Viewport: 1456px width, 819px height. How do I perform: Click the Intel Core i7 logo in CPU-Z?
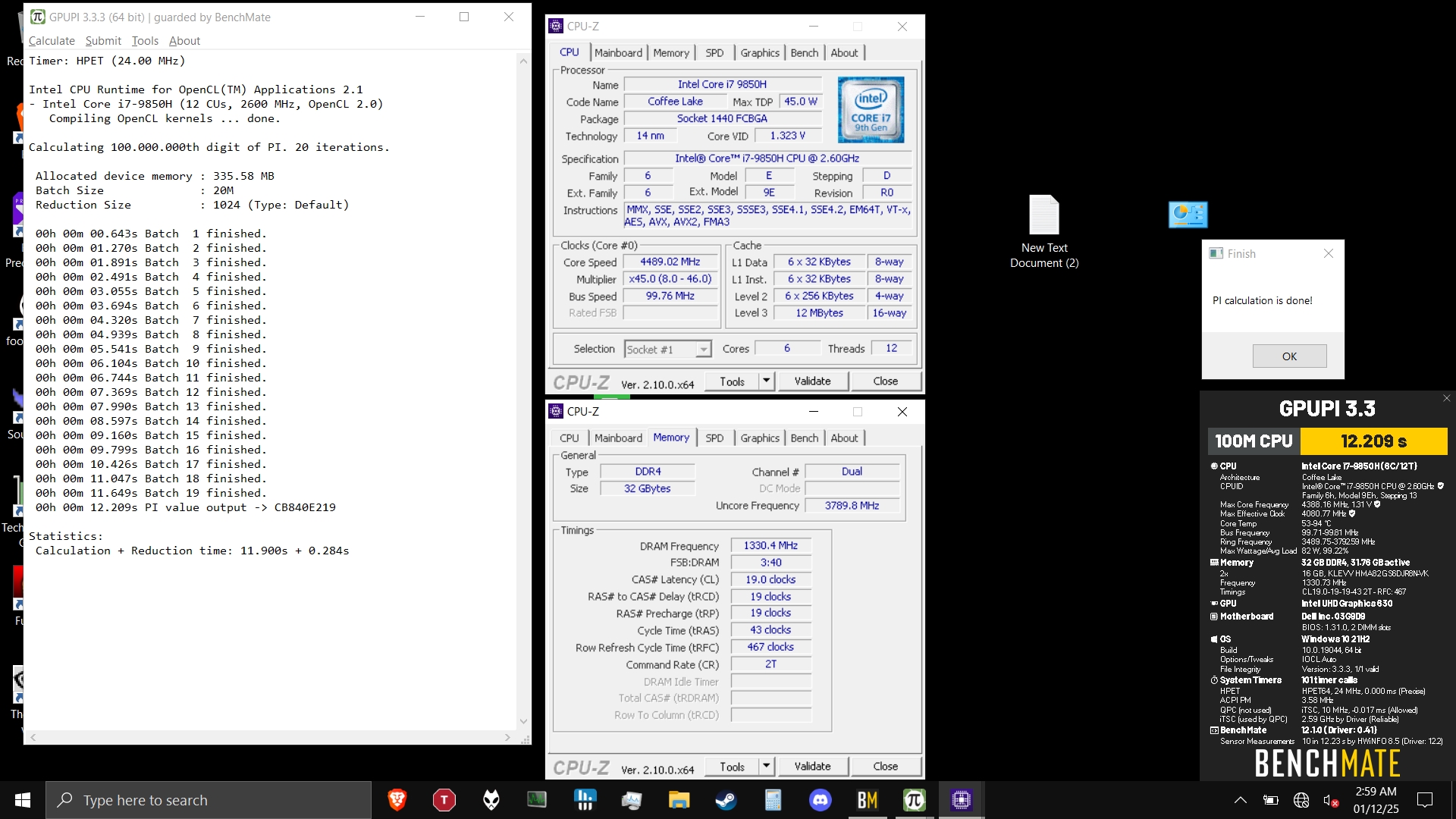tap(871, 110)
